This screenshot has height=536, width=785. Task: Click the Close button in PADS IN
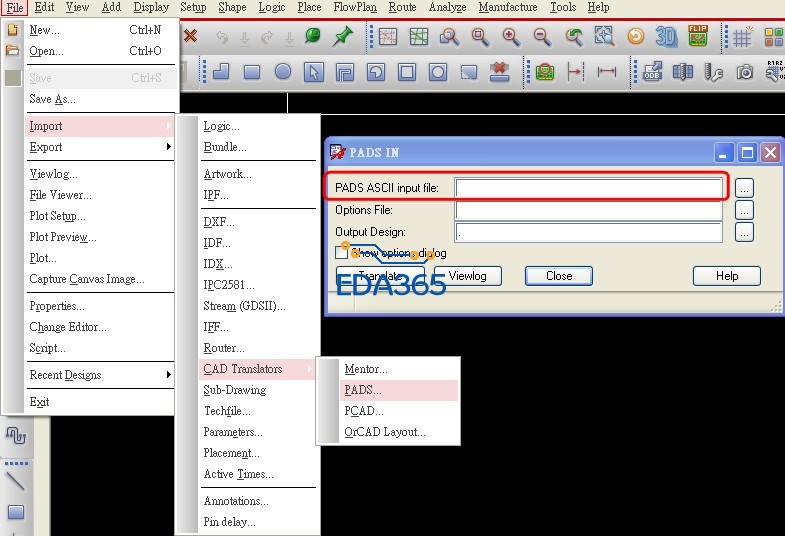click(559, 276)
